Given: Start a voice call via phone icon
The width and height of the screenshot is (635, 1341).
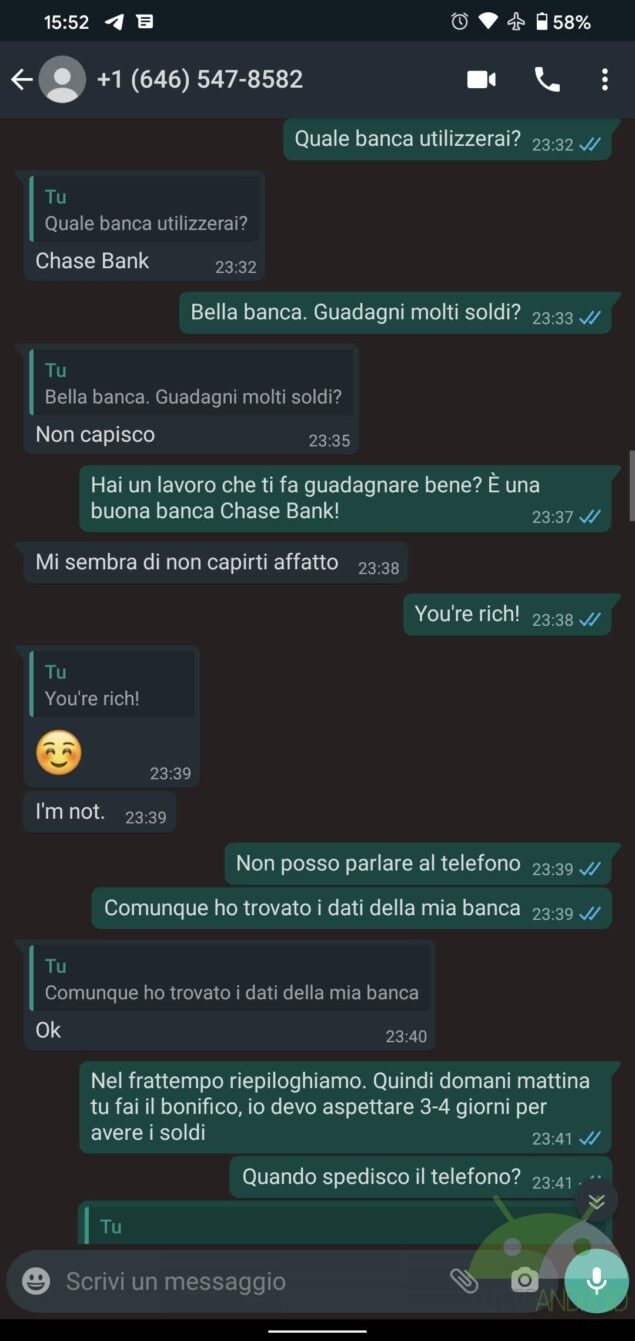Looking at the screenshot, I should click(547, 80).
